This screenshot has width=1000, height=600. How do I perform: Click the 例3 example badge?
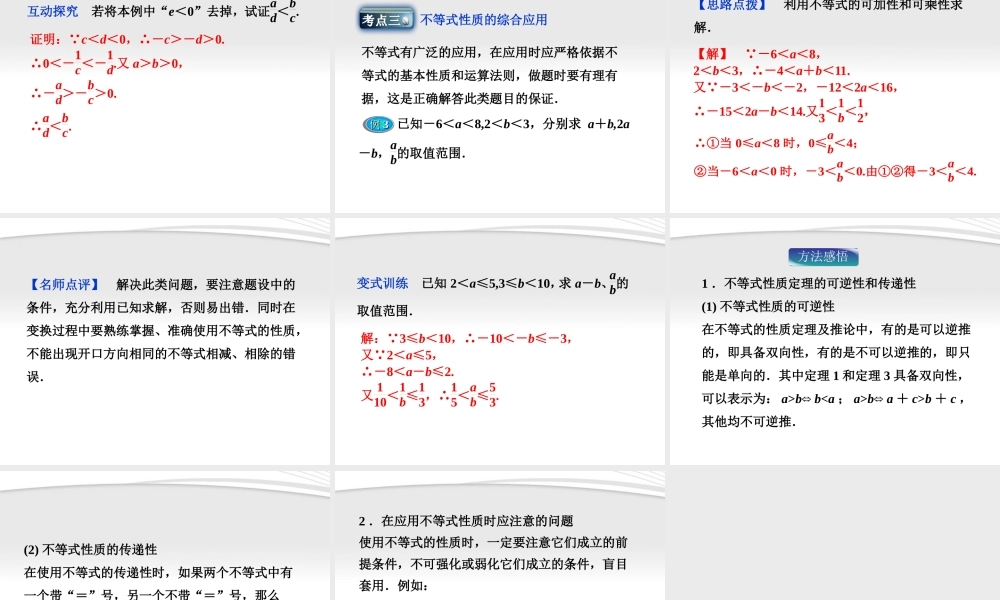point(378,124)
